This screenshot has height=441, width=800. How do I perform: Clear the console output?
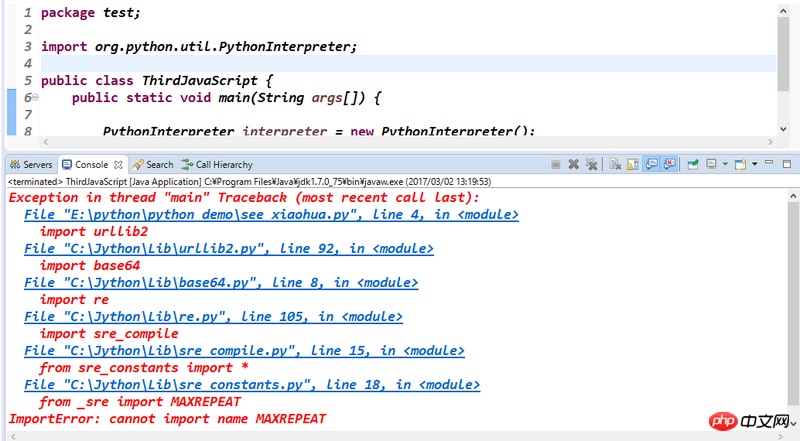(x=615, y=164)
